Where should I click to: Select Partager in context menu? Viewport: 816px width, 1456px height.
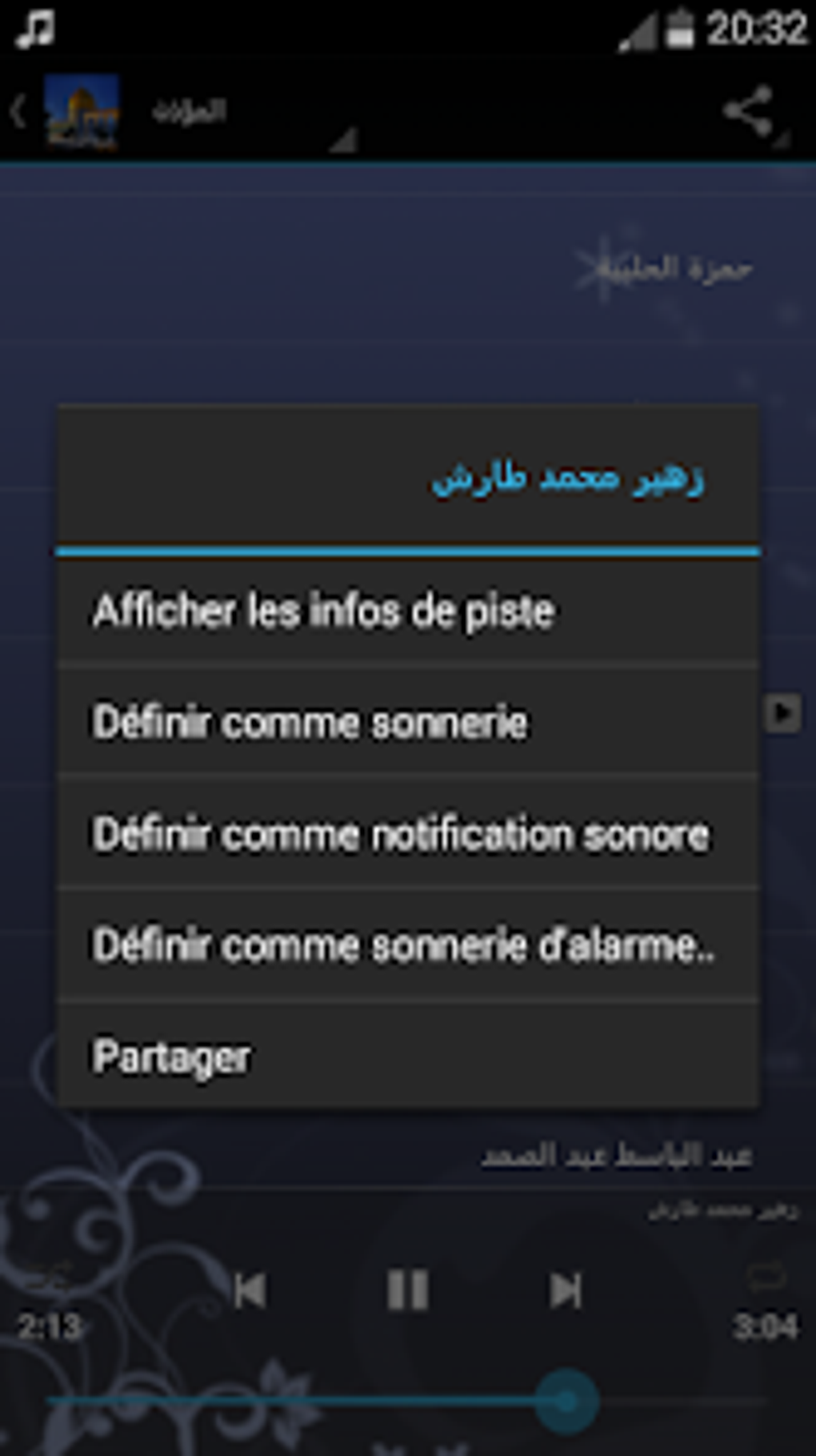pyautogui.click(x=408, y=1057)
